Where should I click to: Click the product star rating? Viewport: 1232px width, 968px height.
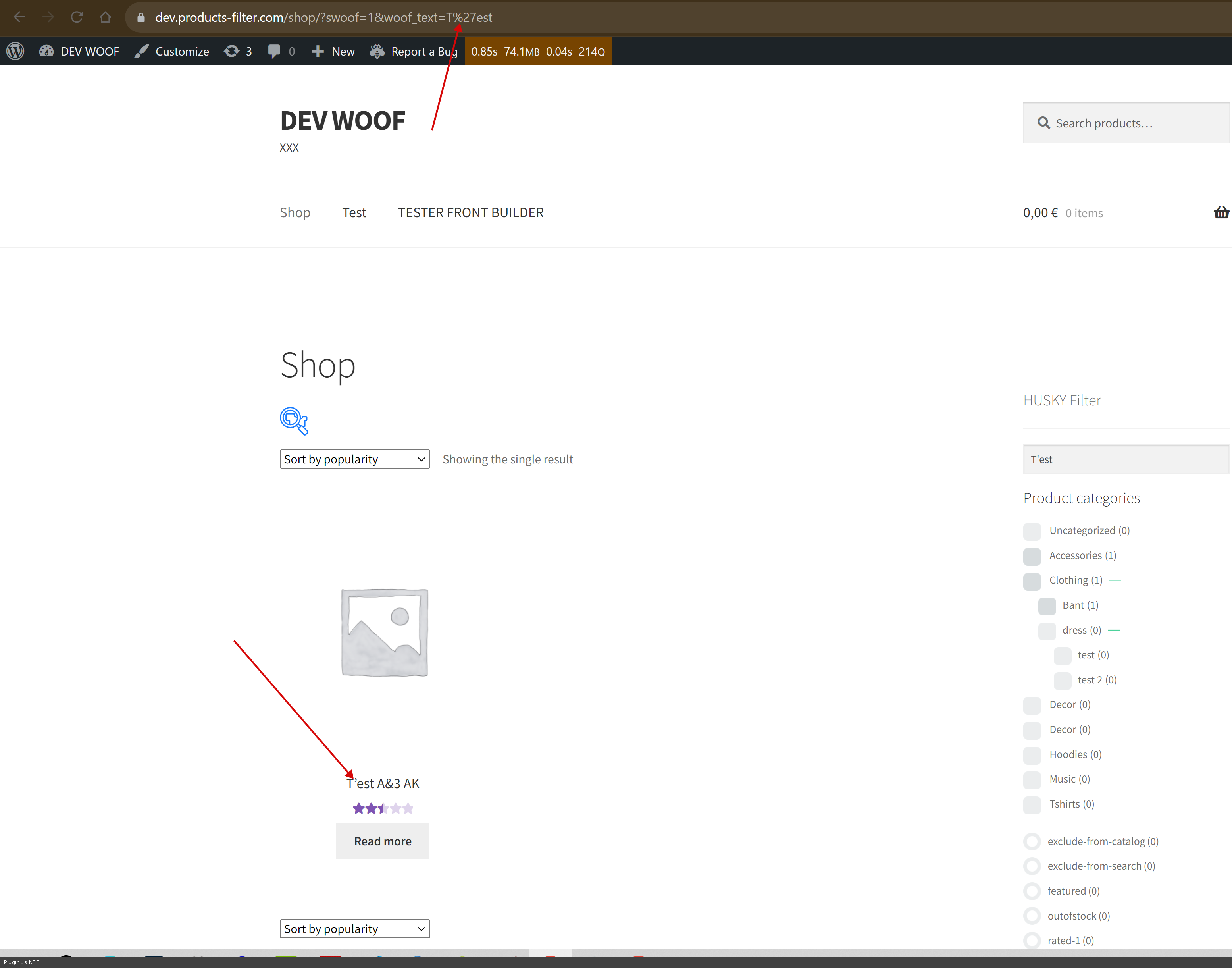(x=383, y=808)
